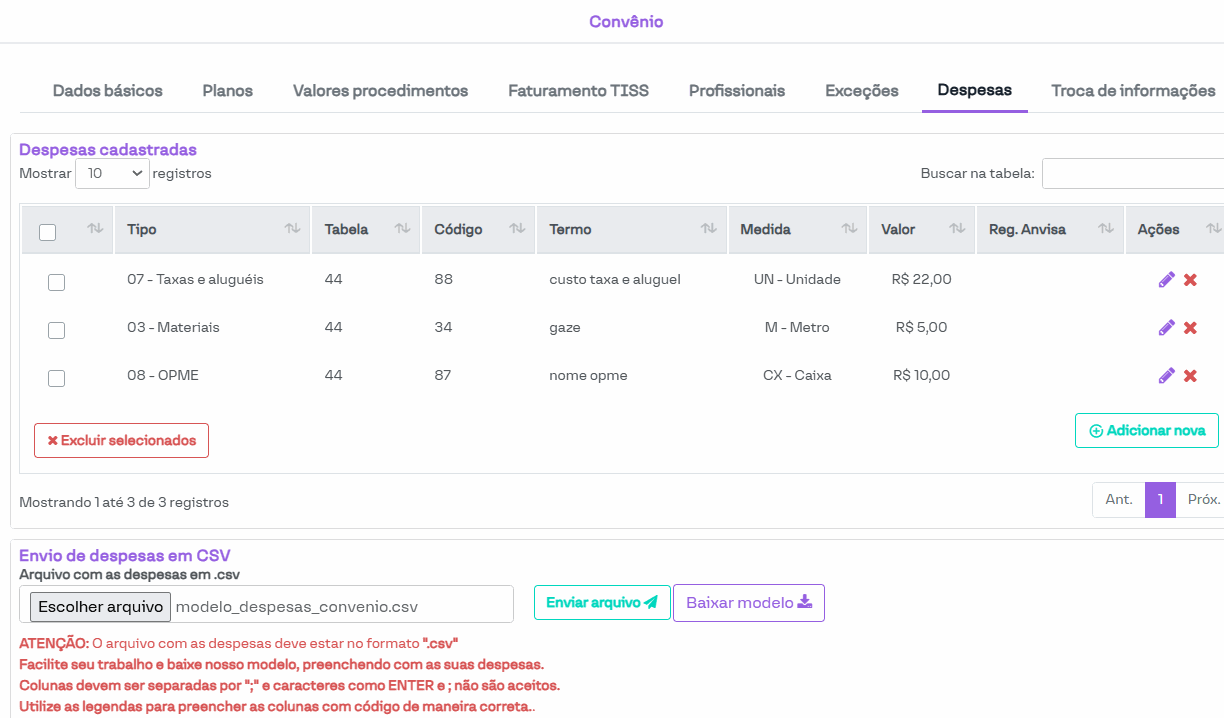The width and height of the screenshot is (1224, 718).
Task: Focus the Buscar na tabela search field
Action: (x=1132, y=173)
